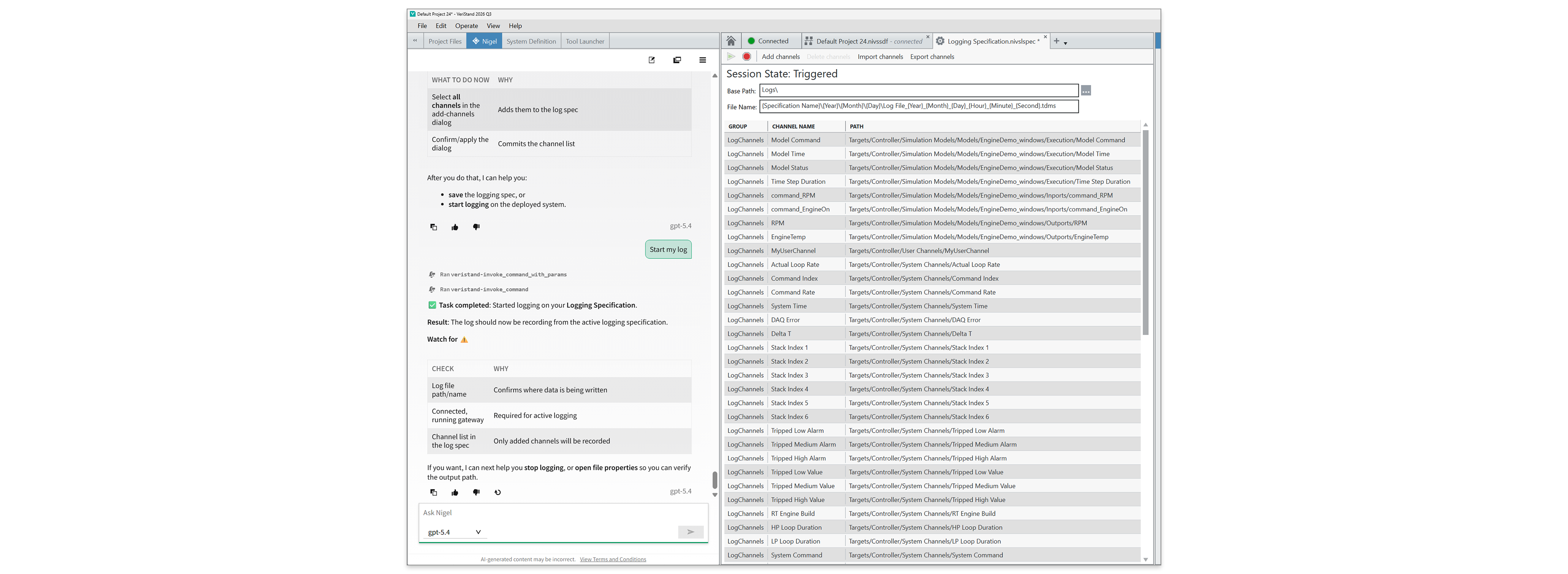The image size is (1568, 574).
Task: Copy the first Nigel response above 'Start my log'
Action: [x=433, y=227]
